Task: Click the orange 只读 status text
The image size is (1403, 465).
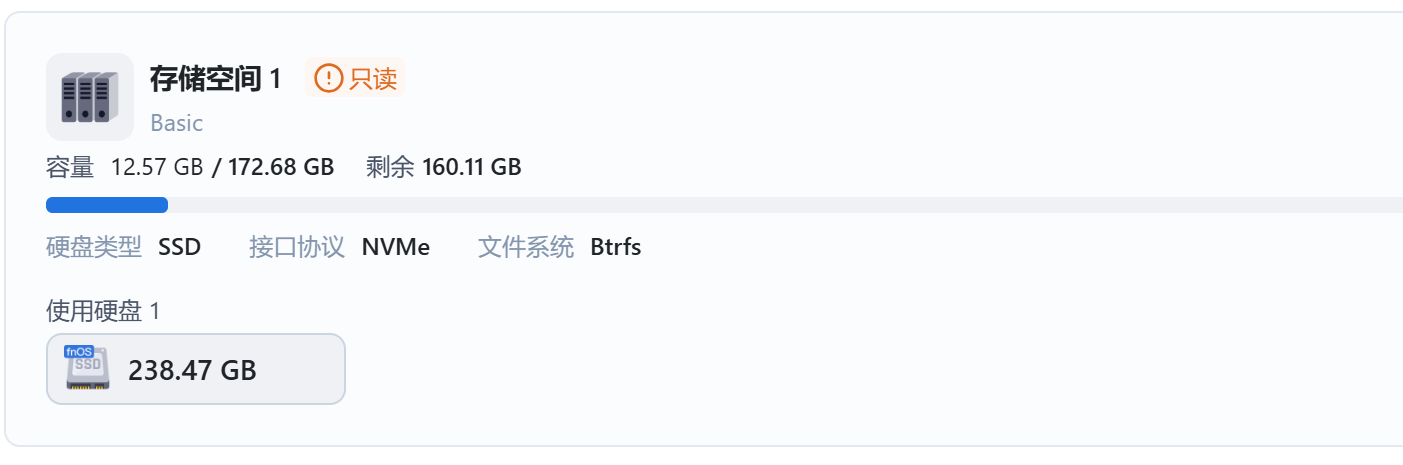Action: pyautogui.click(x=373, y=79)
